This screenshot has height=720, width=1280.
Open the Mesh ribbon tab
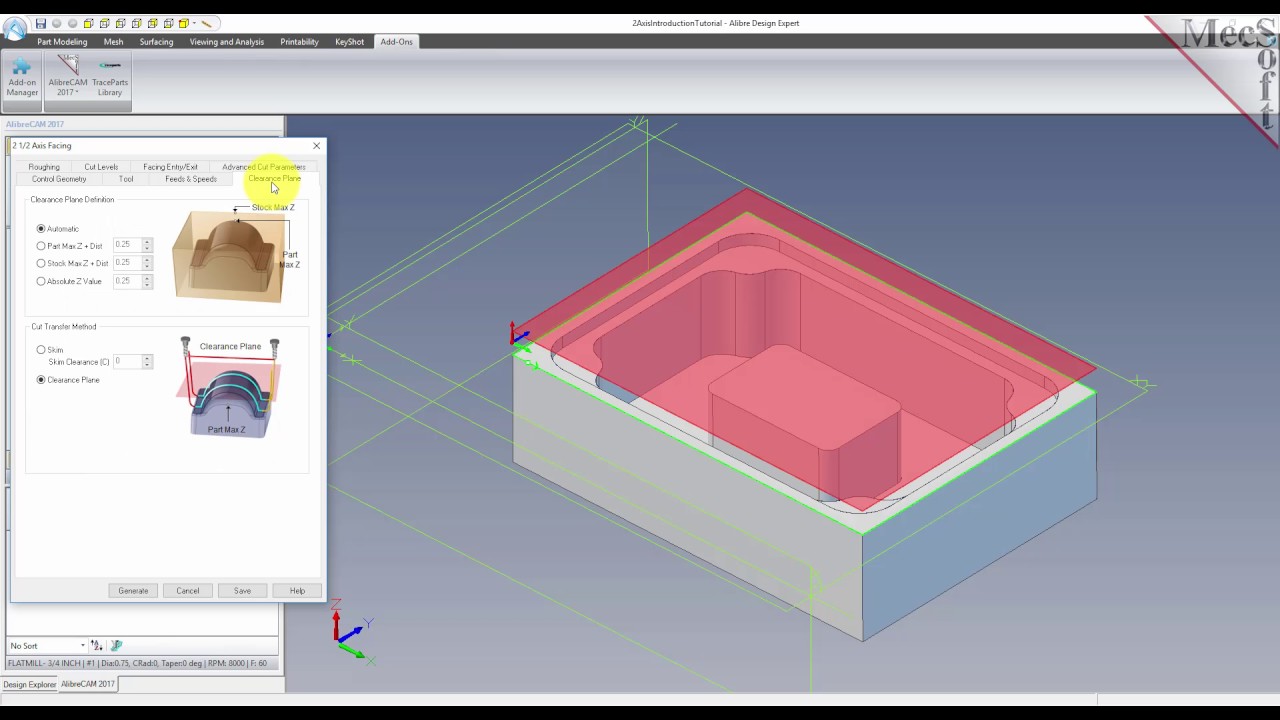pos(113,42)
